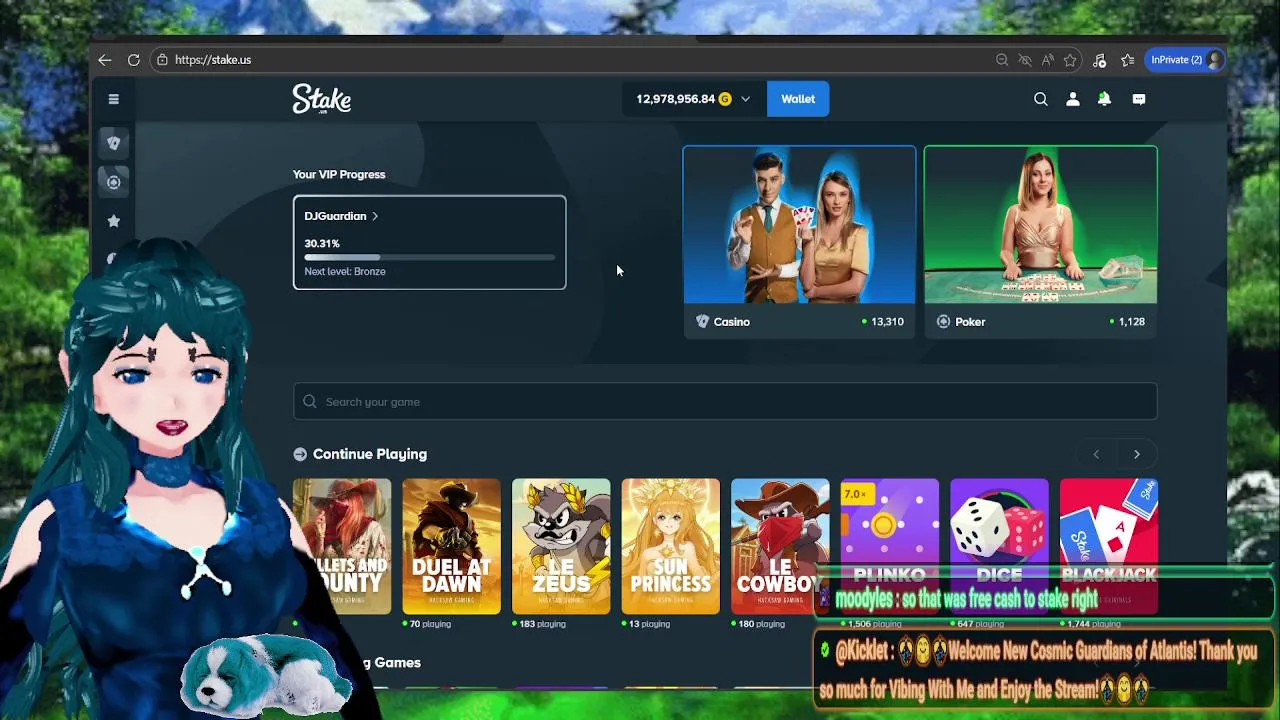This screenshot has height=720, width=1280.
Task: Add page to favorites with star icon
Action: pyautogui.click(x=1070, y=60)
